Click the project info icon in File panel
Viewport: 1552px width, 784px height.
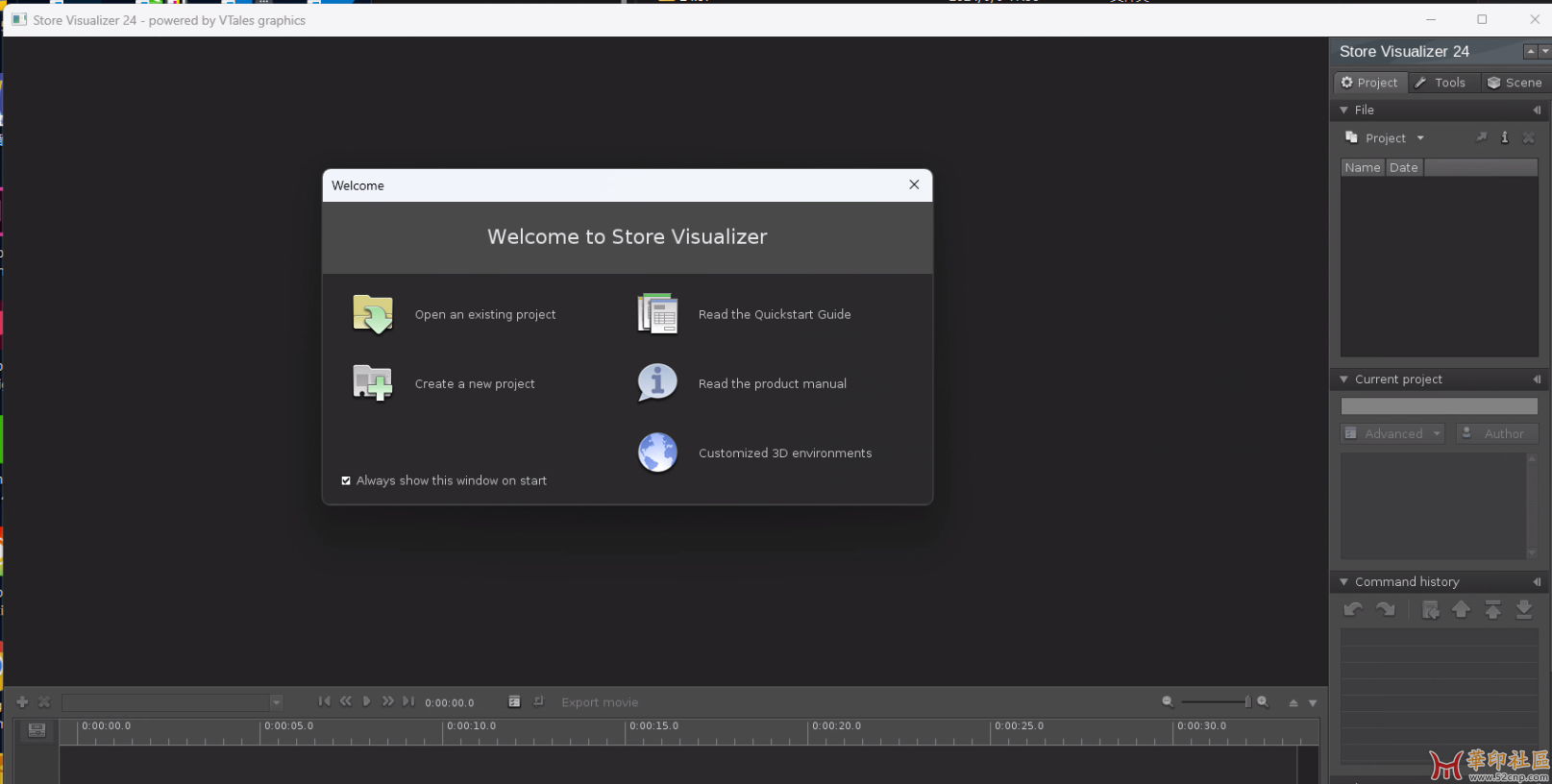coord(1505,137)
